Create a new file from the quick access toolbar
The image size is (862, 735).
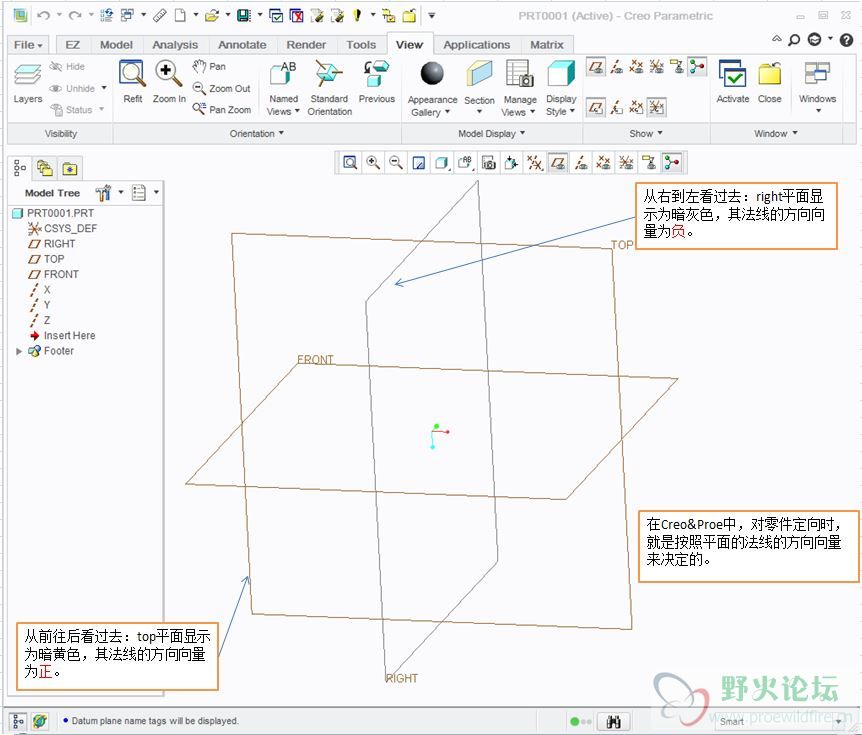pos(180,15)
